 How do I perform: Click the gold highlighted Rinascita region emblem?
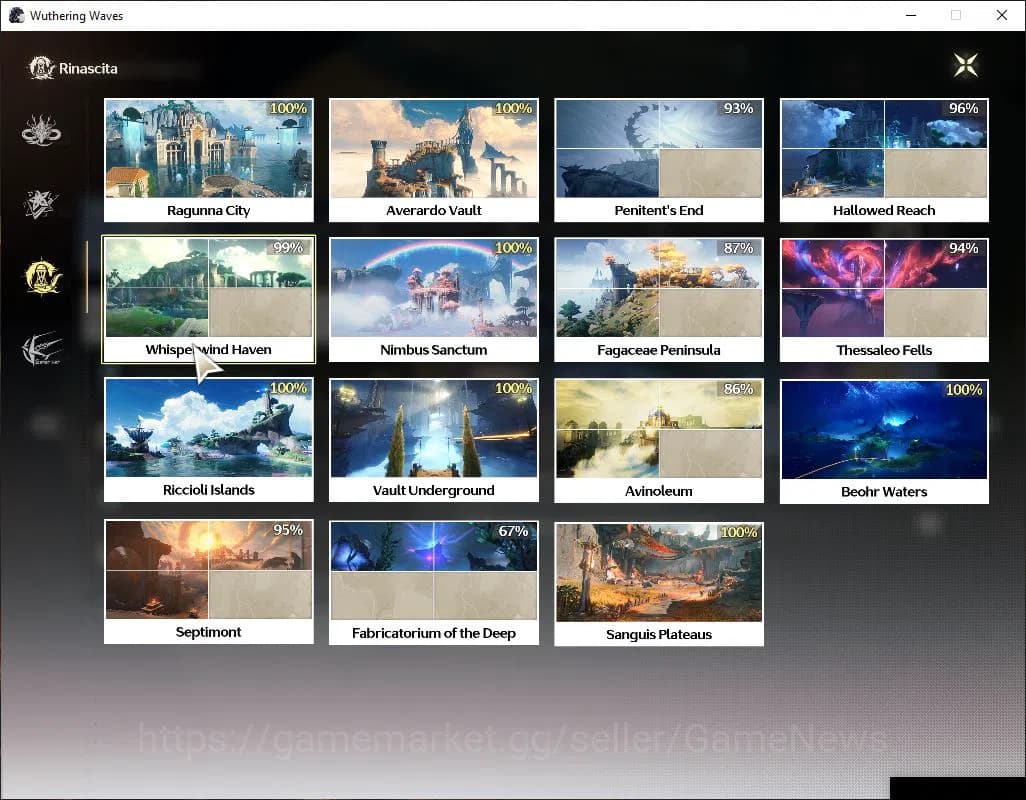(41, 277)
